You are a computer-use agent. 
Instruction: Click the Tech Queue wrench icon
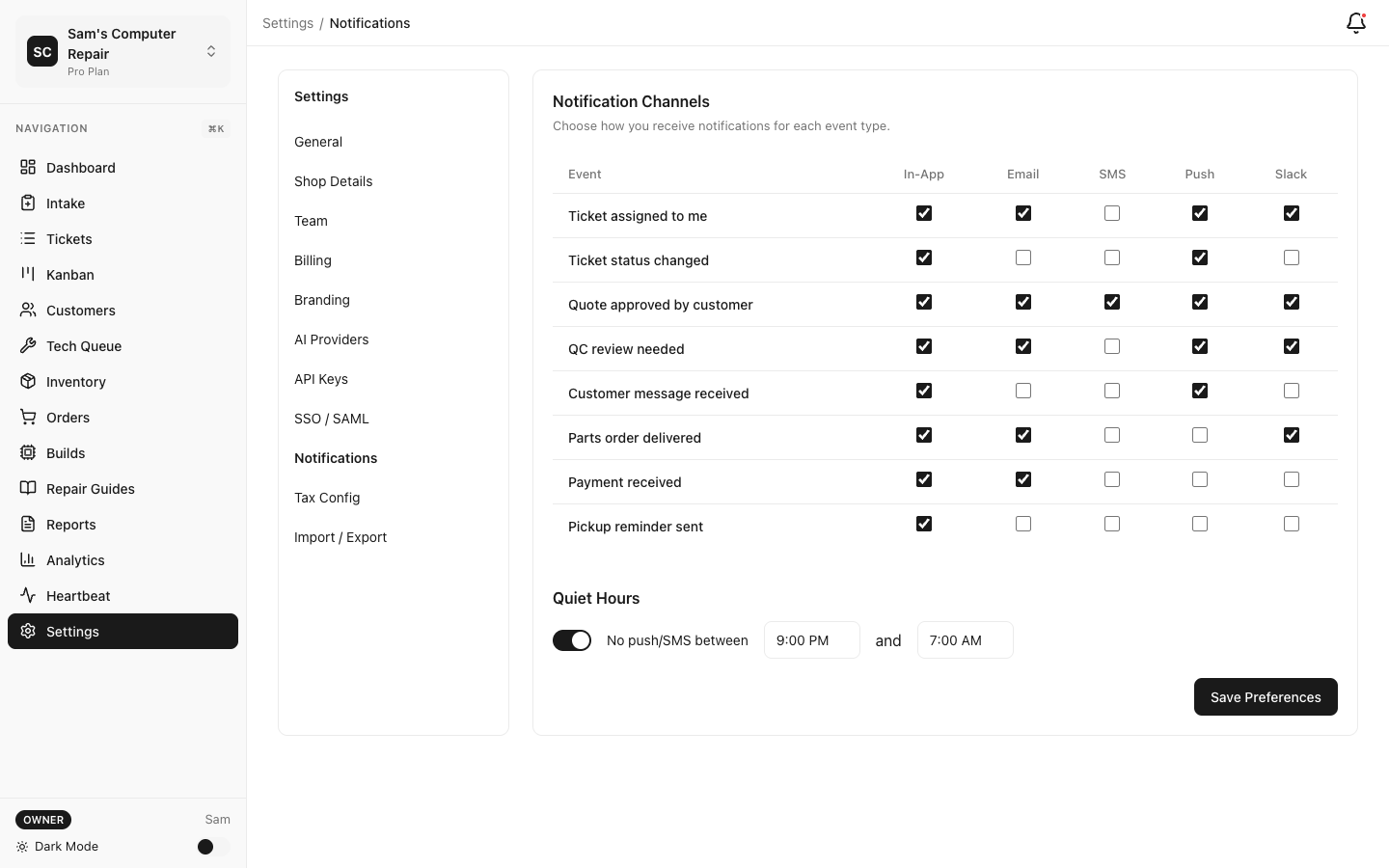[29, 345]
